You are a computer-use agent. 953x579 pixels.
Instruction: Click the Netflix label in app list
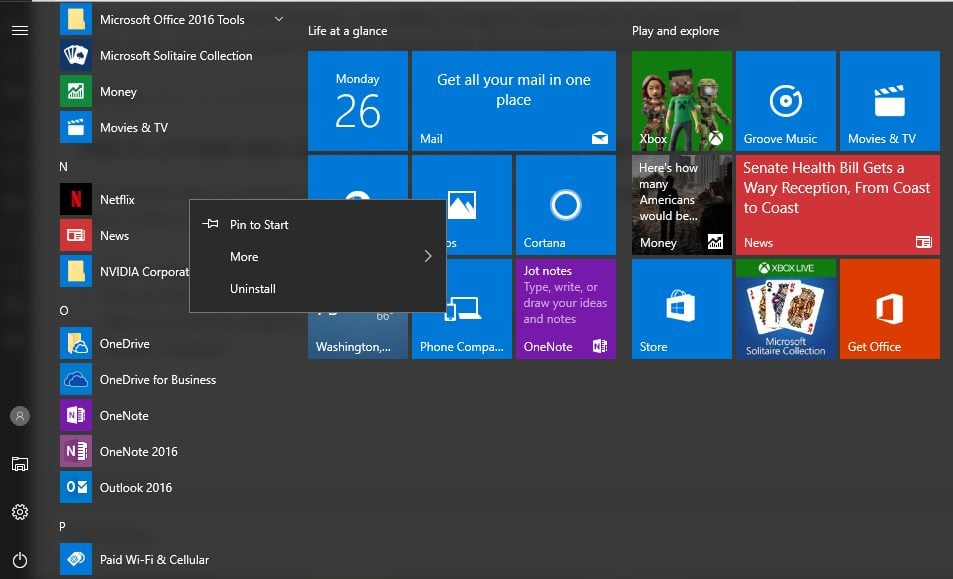click(117, 199)
